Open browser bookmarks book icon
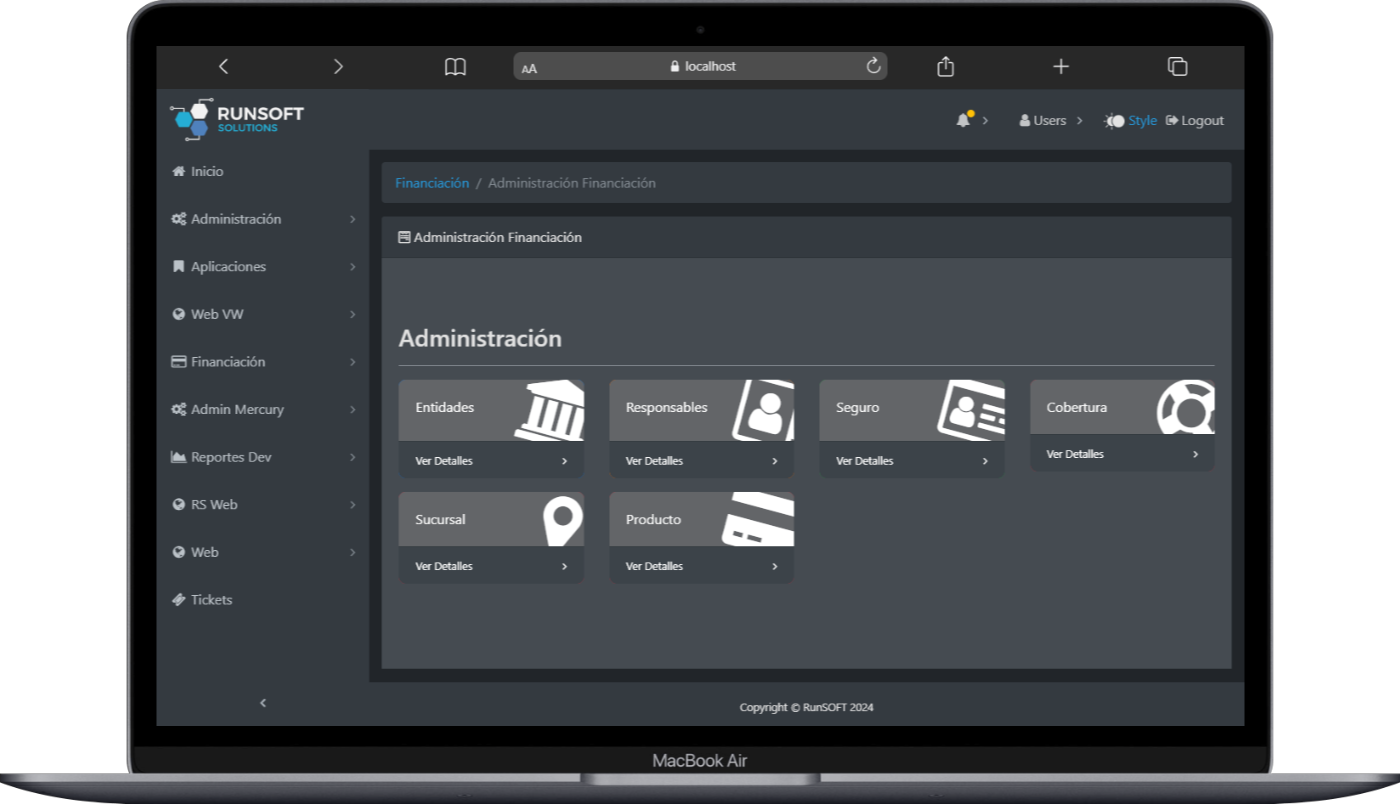1400x804 pixels. click(455, 66)
